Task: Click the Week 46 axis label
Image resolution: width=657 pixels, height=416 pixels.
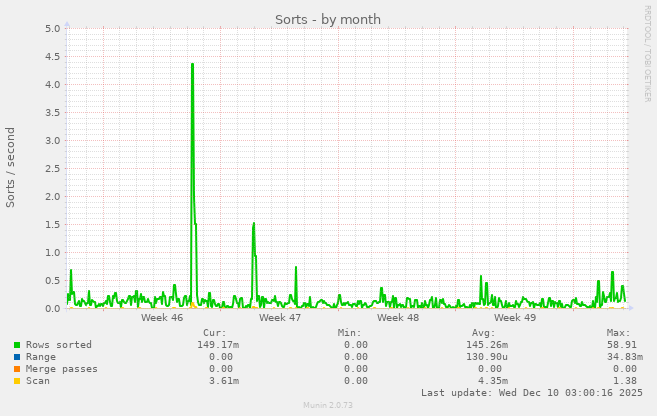Action: pyautogui.click(x=162, y=318)
